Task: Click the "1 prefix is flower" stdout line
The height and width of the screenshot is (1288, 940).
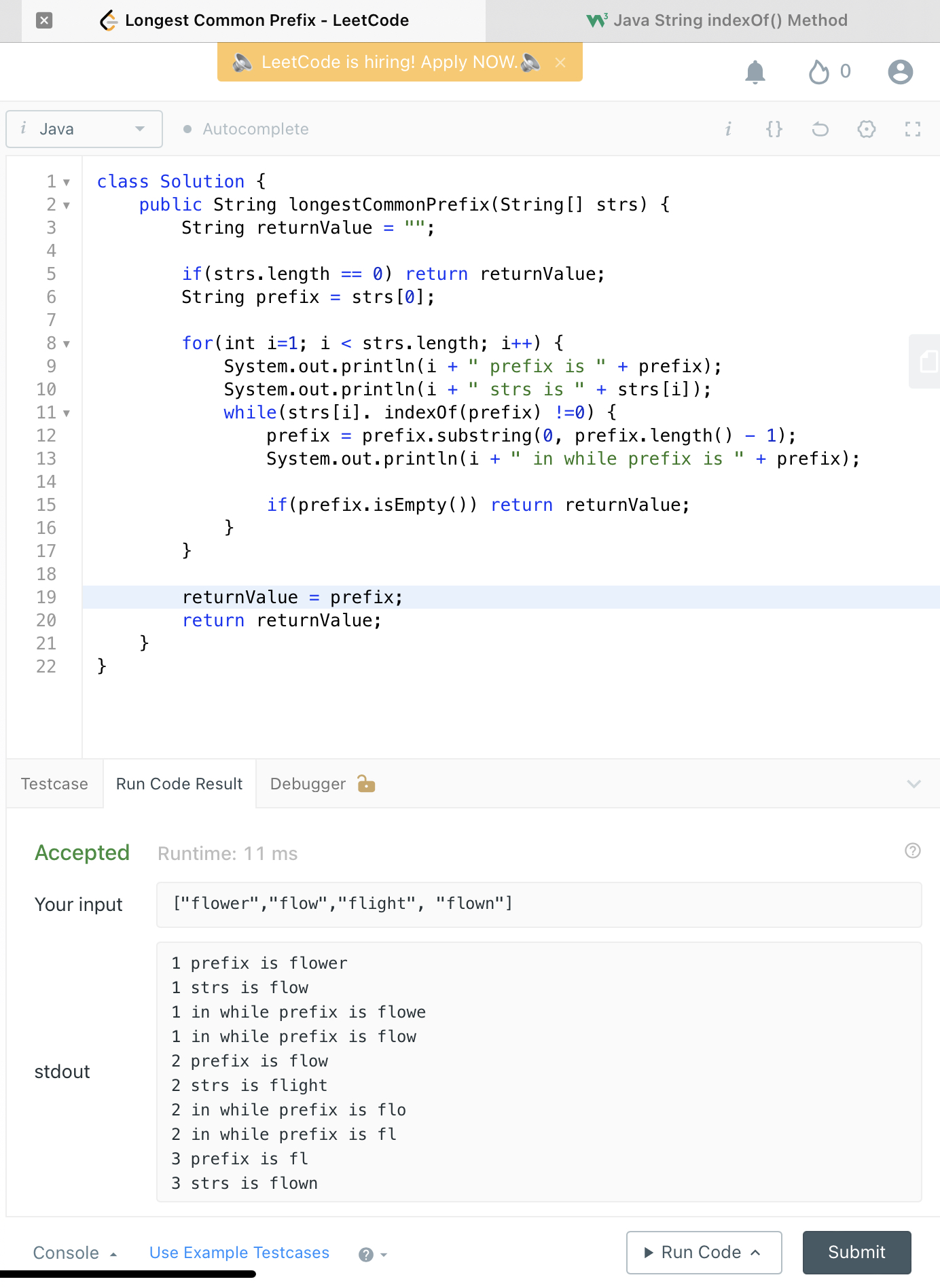Action: tap(259, 963)
